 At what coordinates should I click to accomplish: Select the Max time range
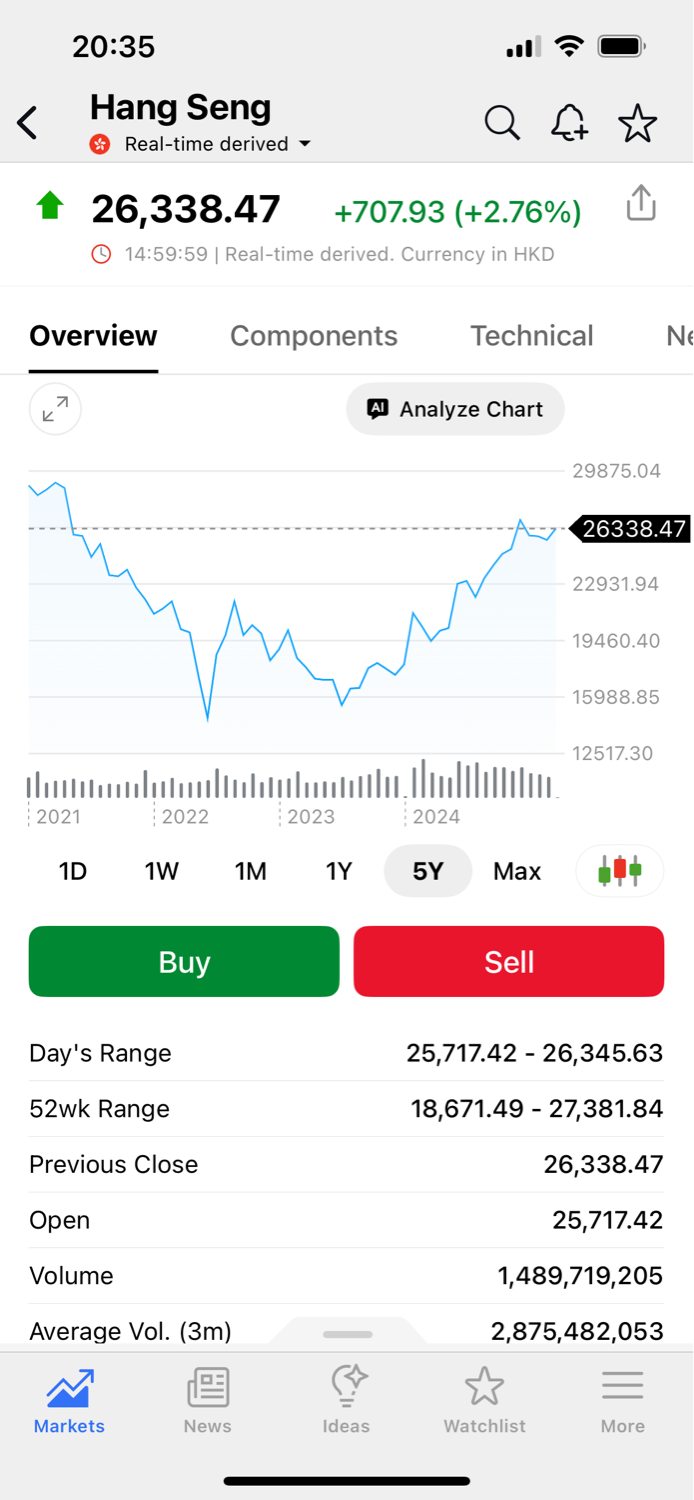click(x=517, y=871)
